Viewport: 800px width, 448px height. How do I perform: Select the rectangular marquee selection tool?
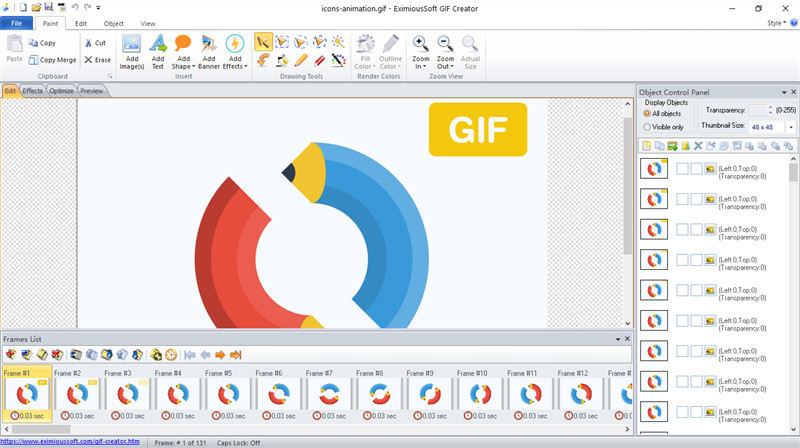coord(282,42)
